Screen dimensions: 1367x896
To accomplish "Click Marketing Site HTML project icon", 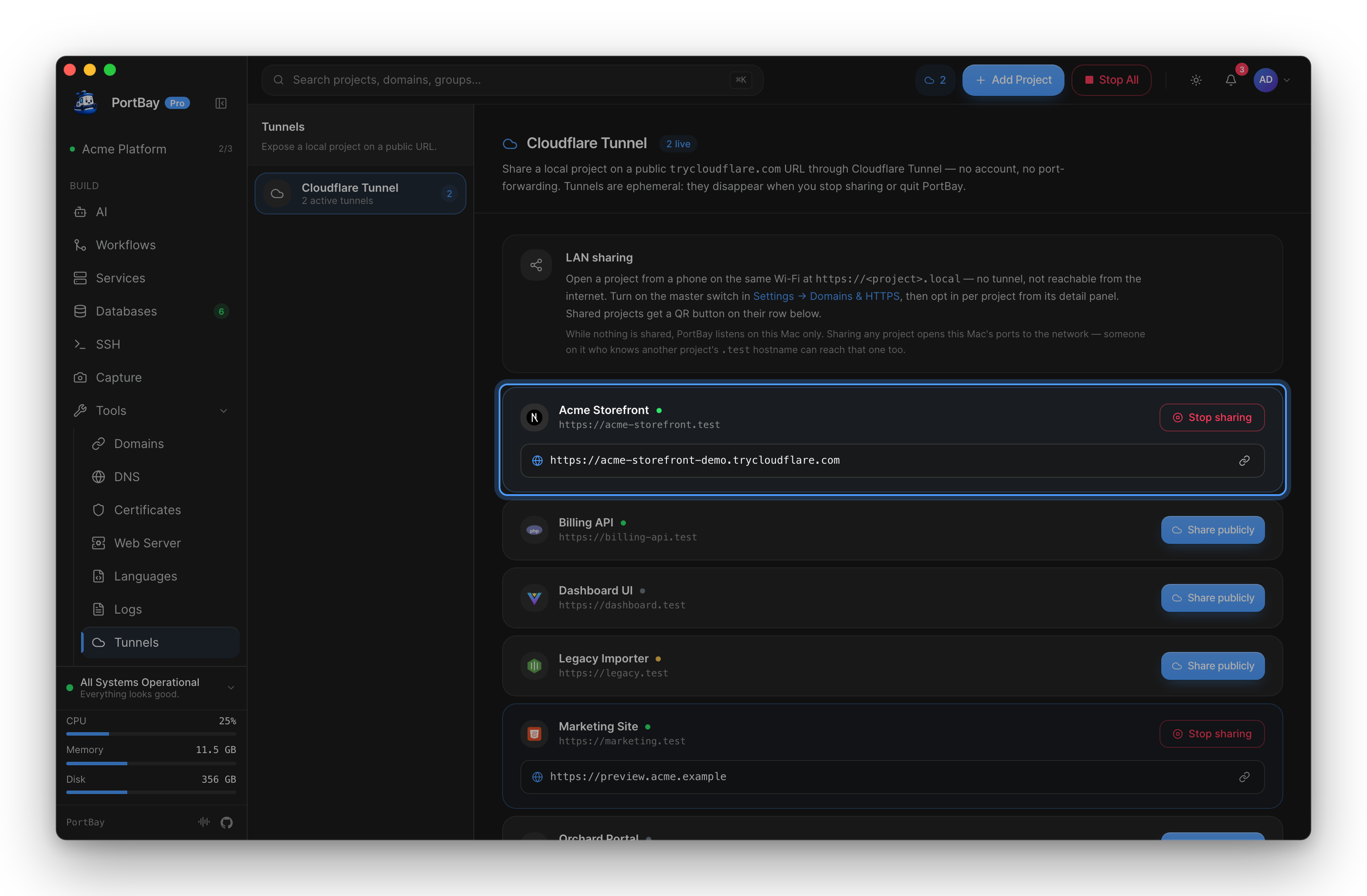I will point(534,734).
